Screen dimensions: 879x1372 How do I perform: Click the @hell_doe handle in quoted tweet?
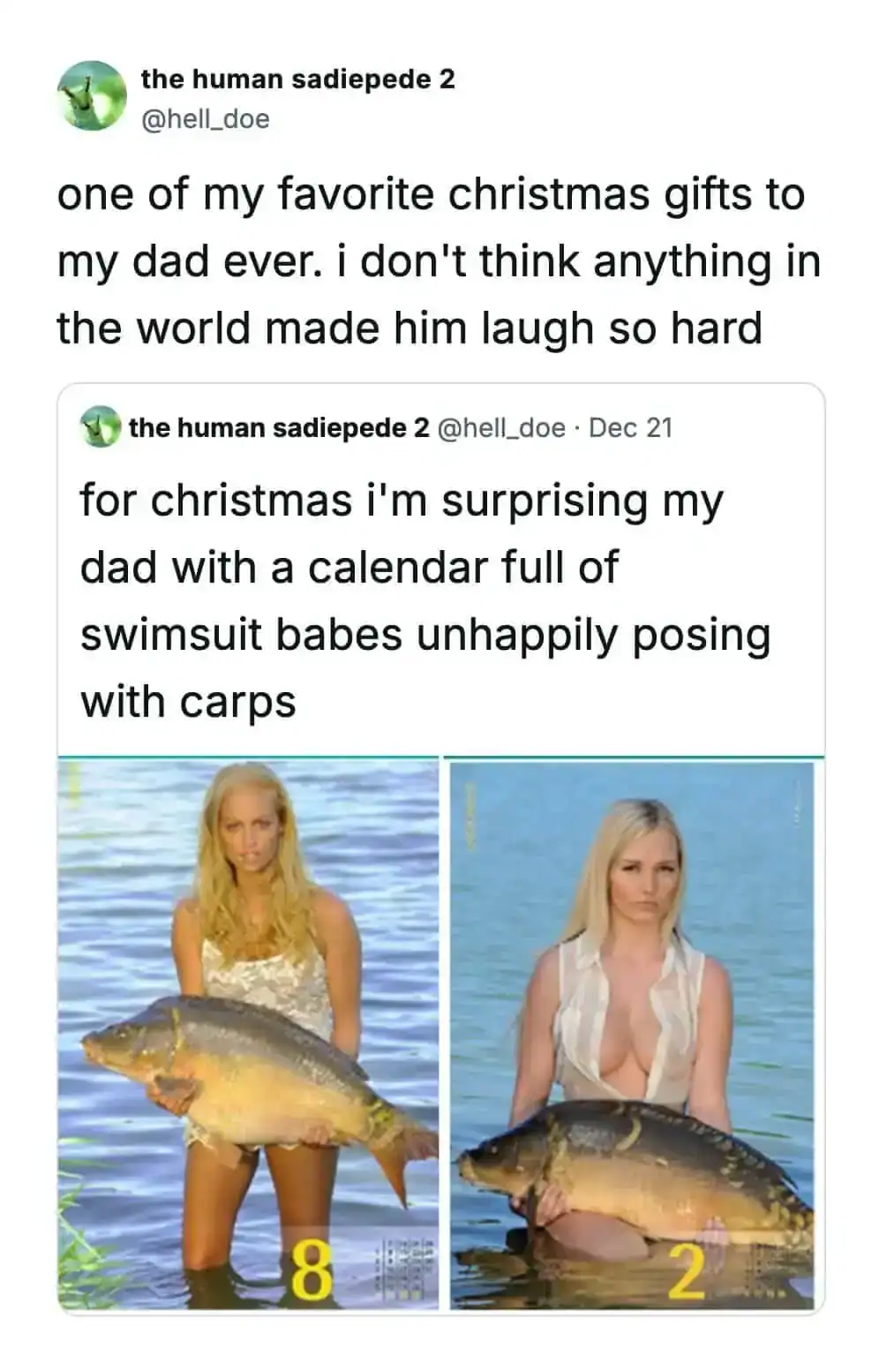tap(501, 428)
